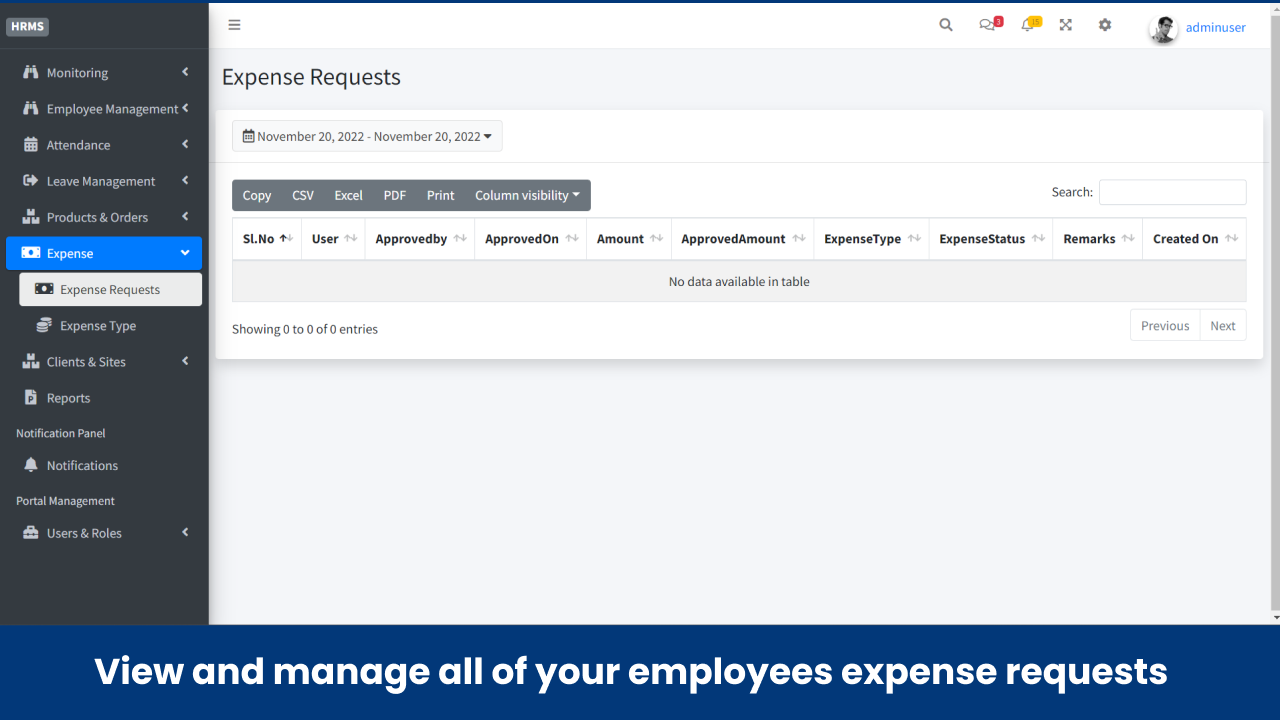Viewport: 1280px width, 720px height.
Task: Open the messages icon showing 3 unread
Action: coord(987,24)
